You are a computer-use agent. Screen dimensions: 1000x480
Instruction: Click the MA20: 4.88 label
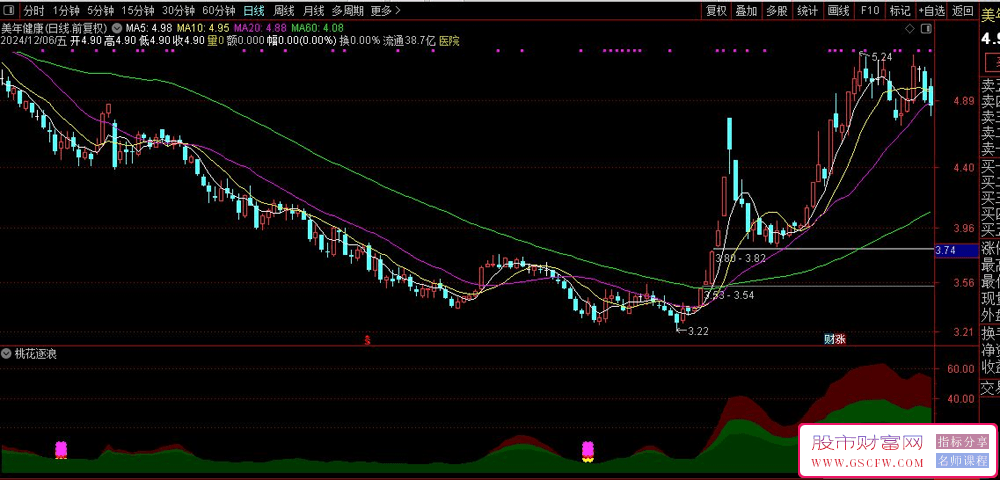click(x=260, y=28)
